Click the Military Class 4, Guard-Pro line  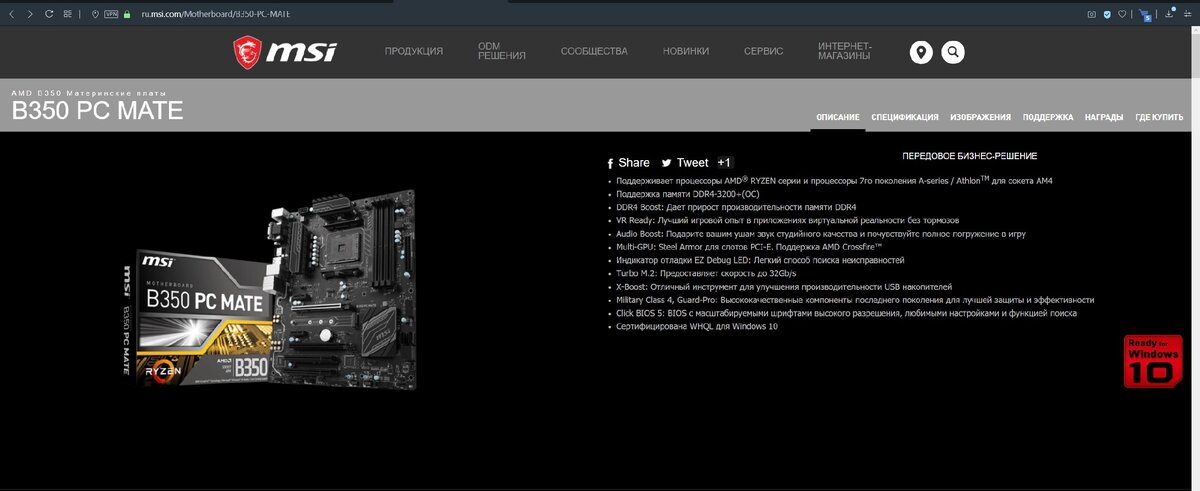pos(855,299)
